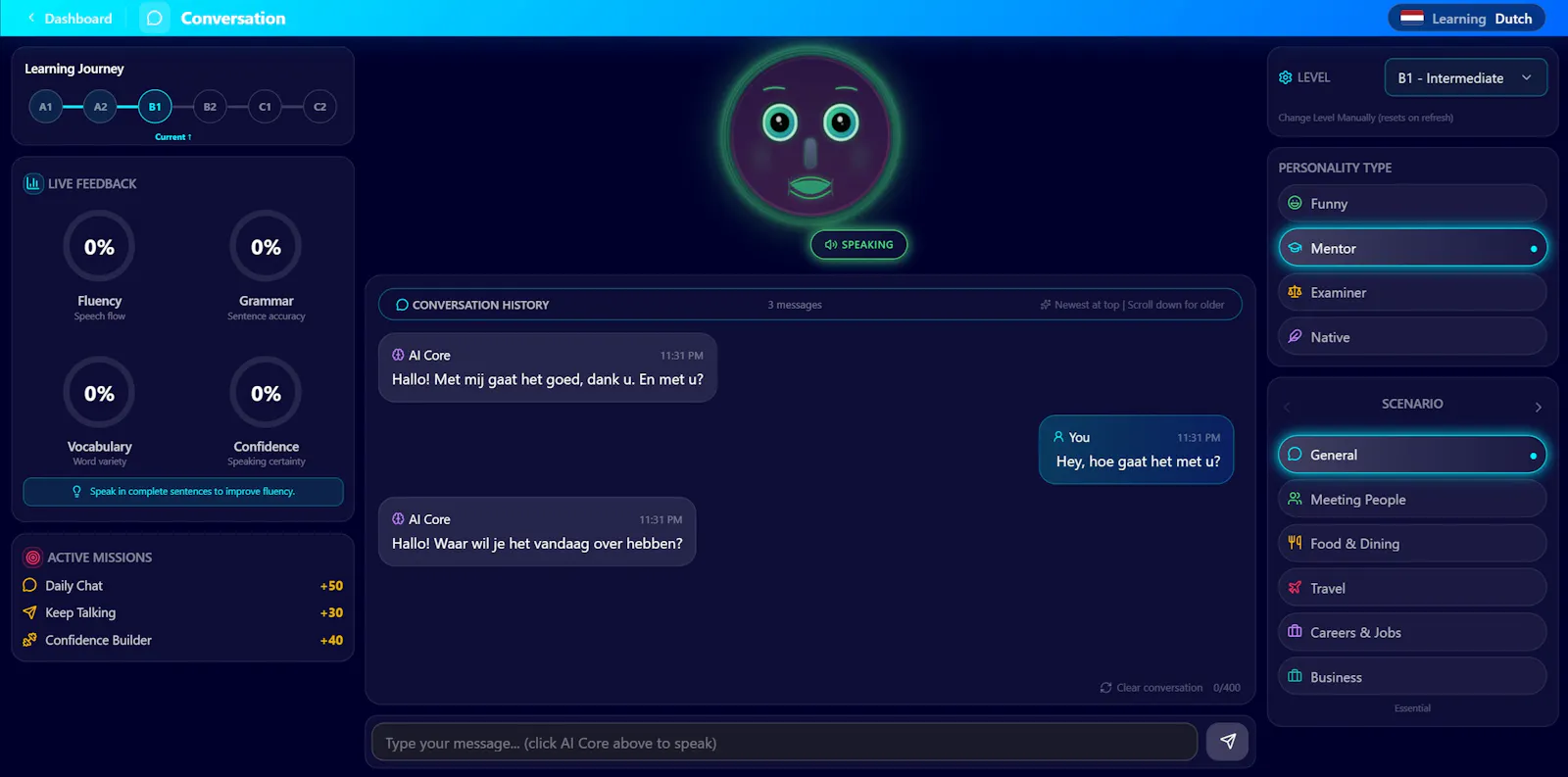Click the Speaking status badge
The width and height of the screenshot is (1568, 777).
tap(858, 245)
